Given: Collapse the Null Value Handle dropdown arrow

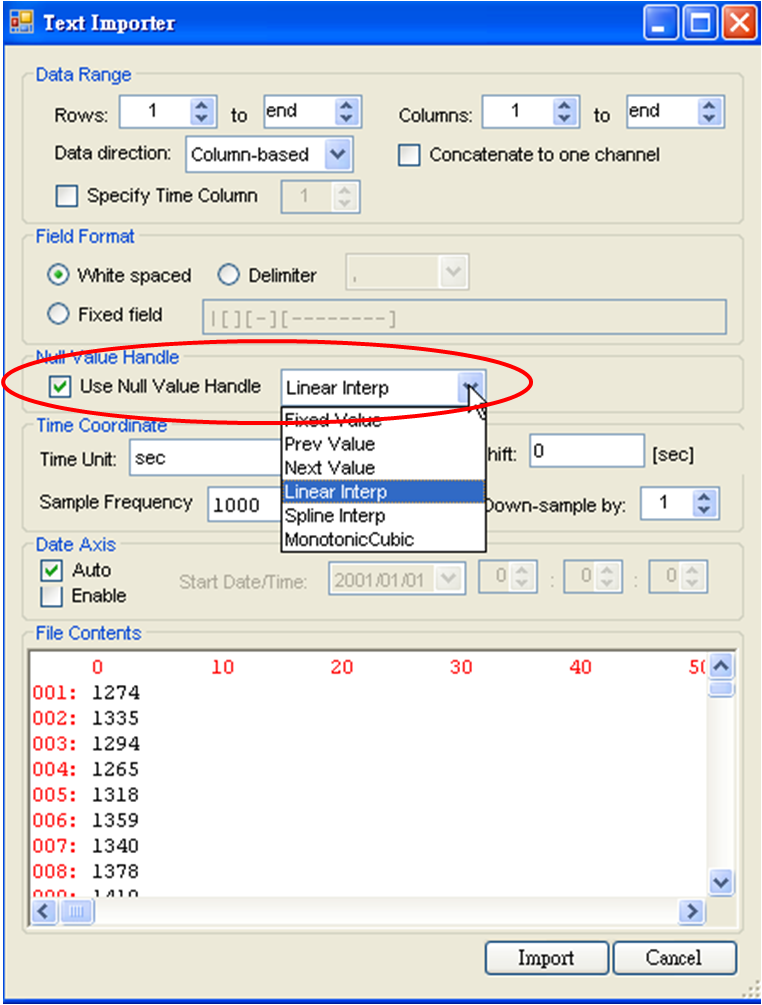Looking at the screenshot, I should [x=470, y=387].
